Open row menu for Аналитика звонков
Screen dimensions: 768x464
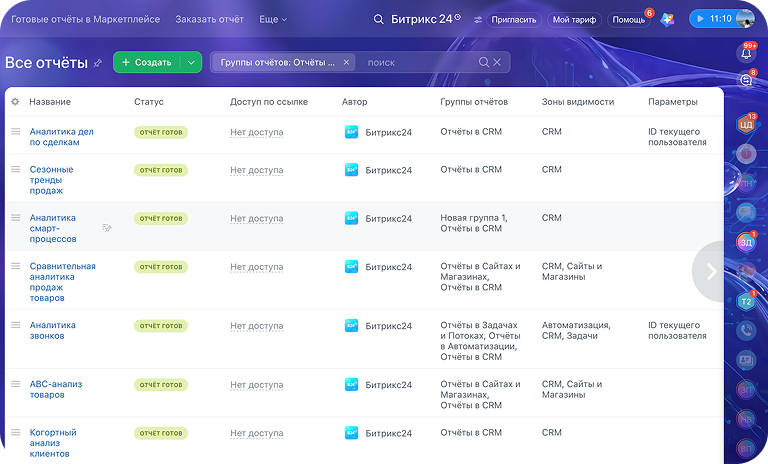(x=16, y=325)
